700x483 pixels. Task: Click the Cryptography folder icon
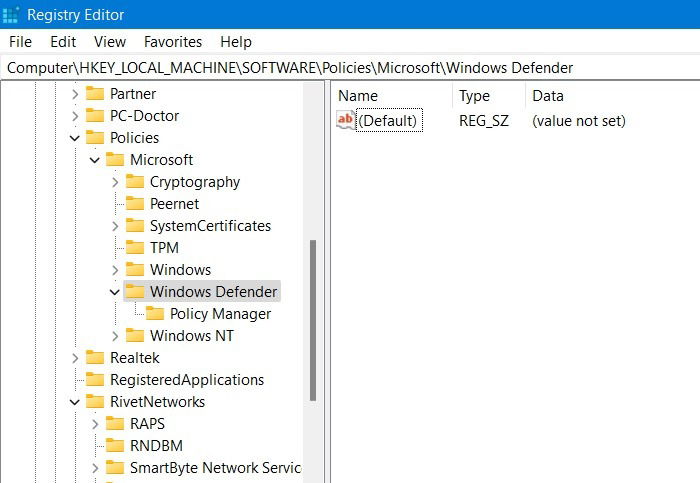[x=135, y=182]
